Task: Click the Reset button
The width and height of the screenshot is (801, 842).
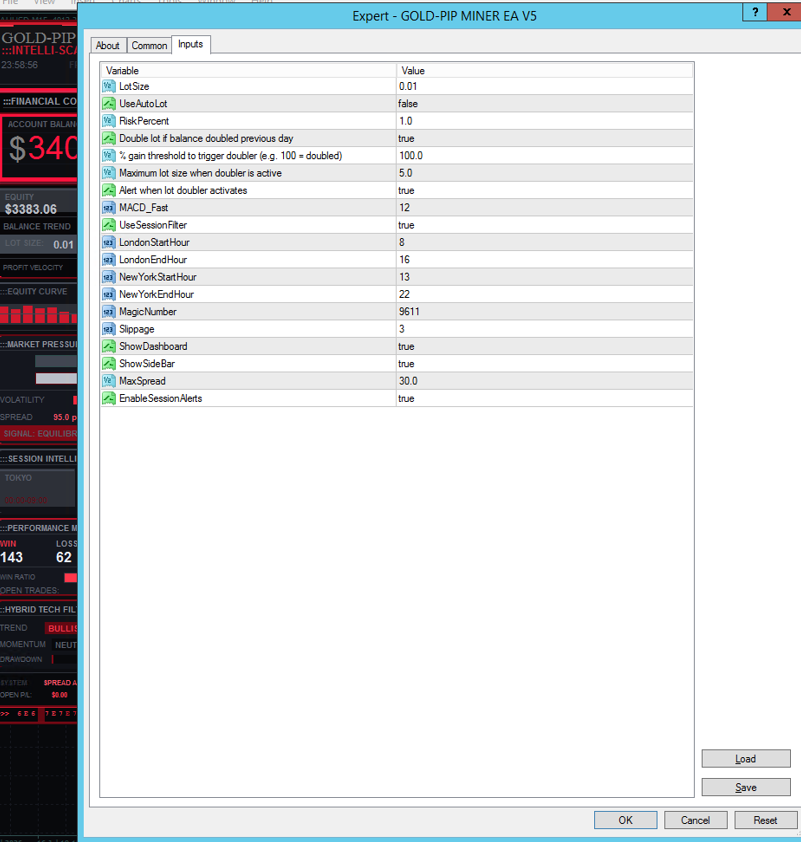Action: 765,820
